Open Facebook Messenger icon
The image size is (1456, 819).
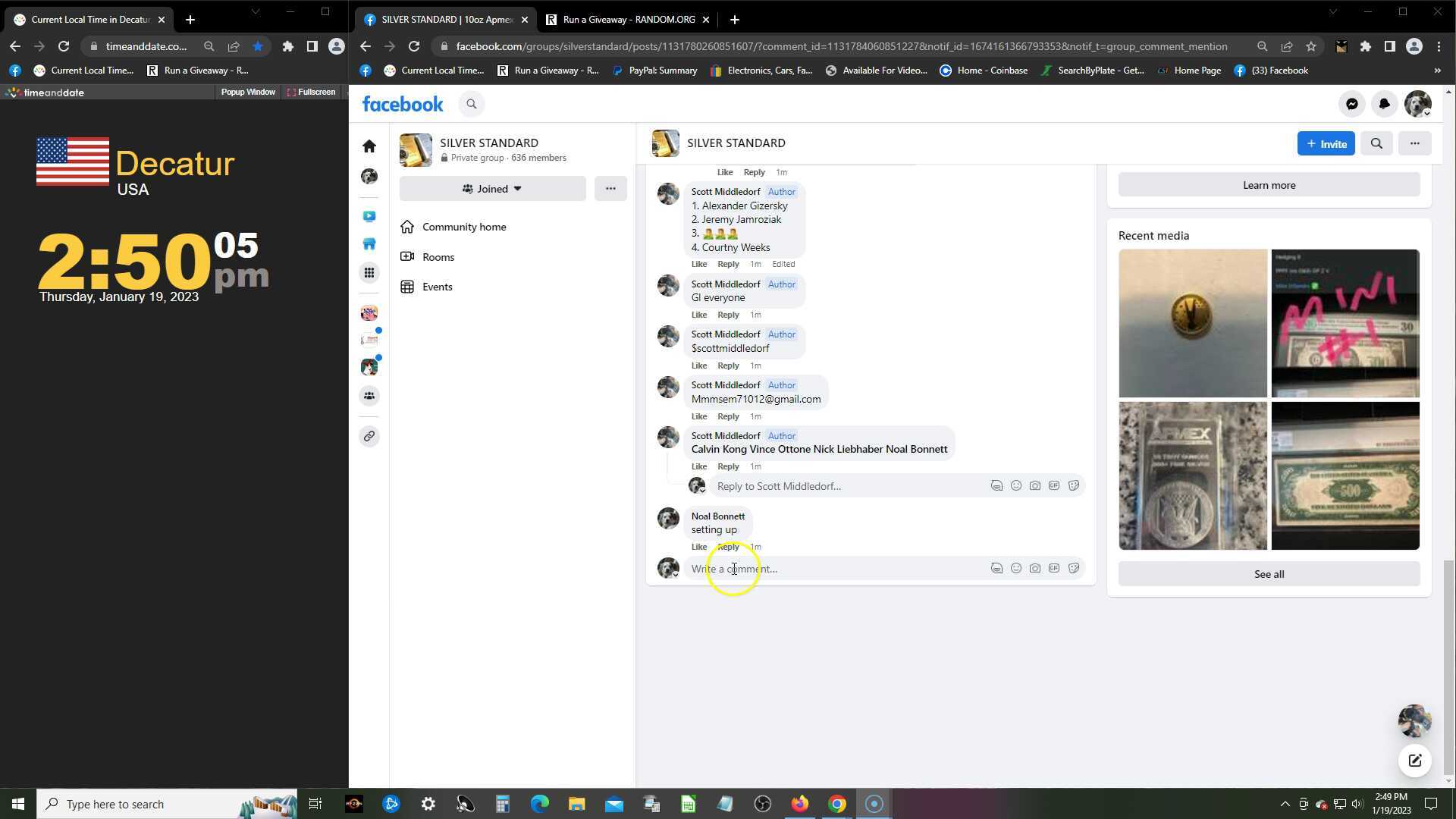(x=1351, y=104)
